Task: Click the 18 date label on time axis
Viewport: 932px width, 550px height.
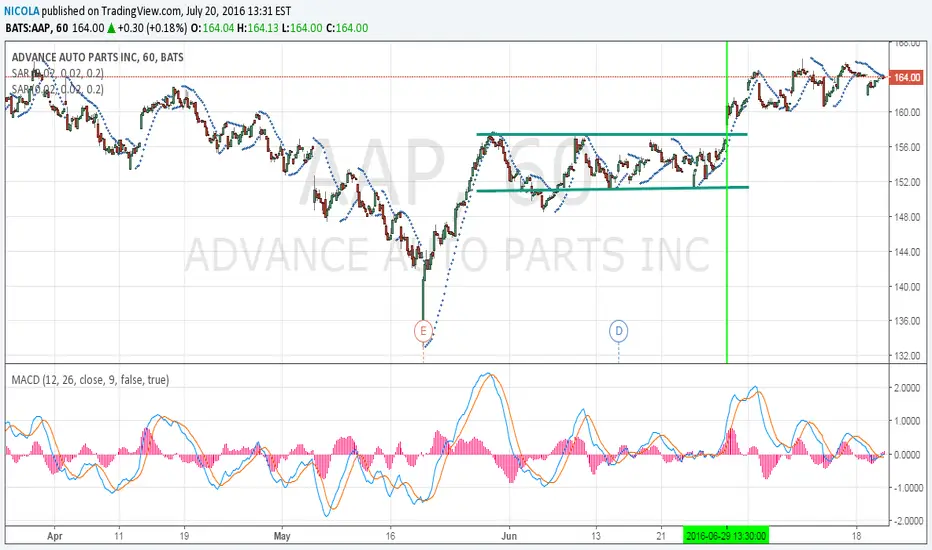Action: point(856,536)
